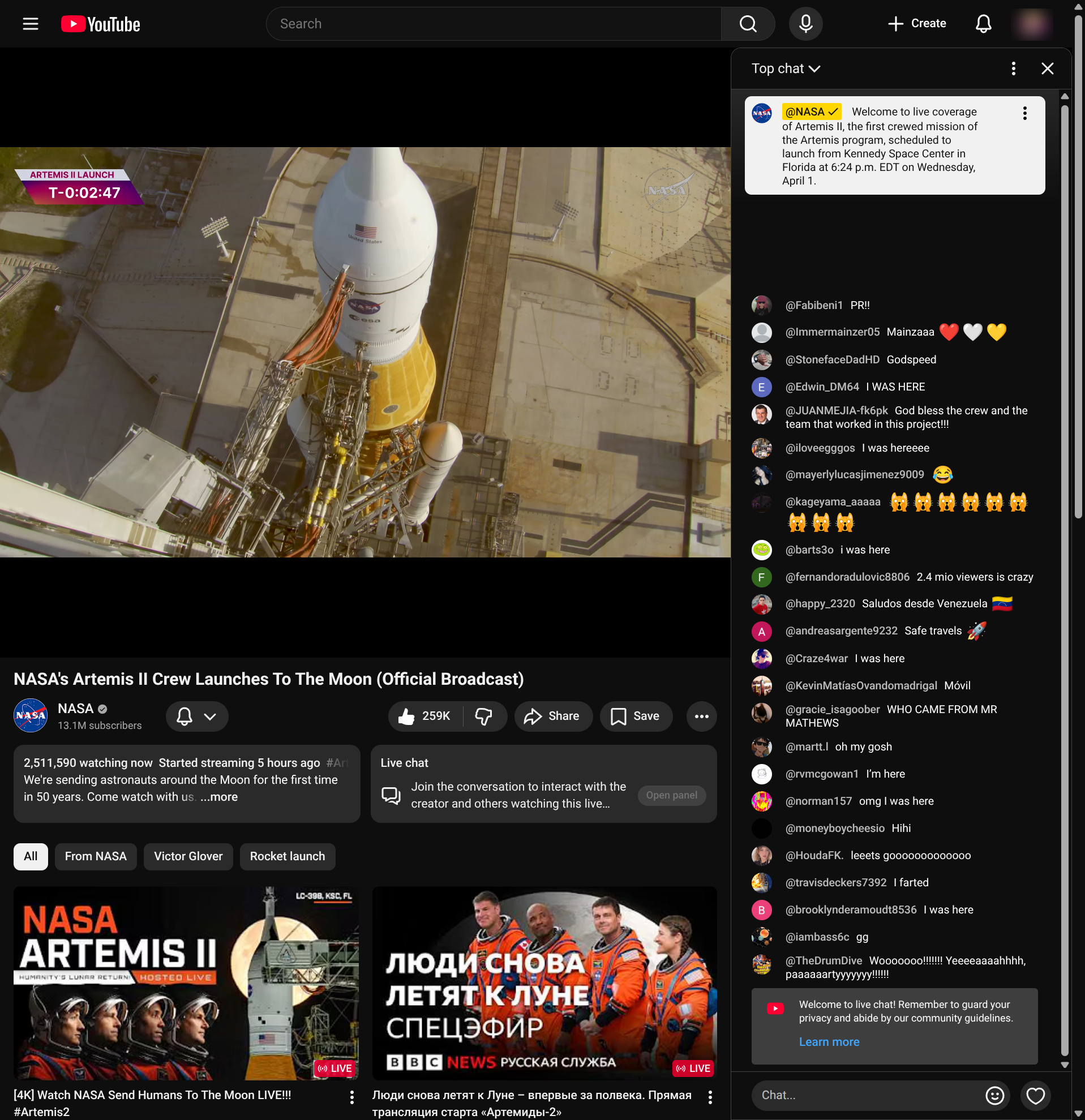1085x1120 pixels.
Task: Click the #Art hashtag in description
Action: click(x=337, y=762)
